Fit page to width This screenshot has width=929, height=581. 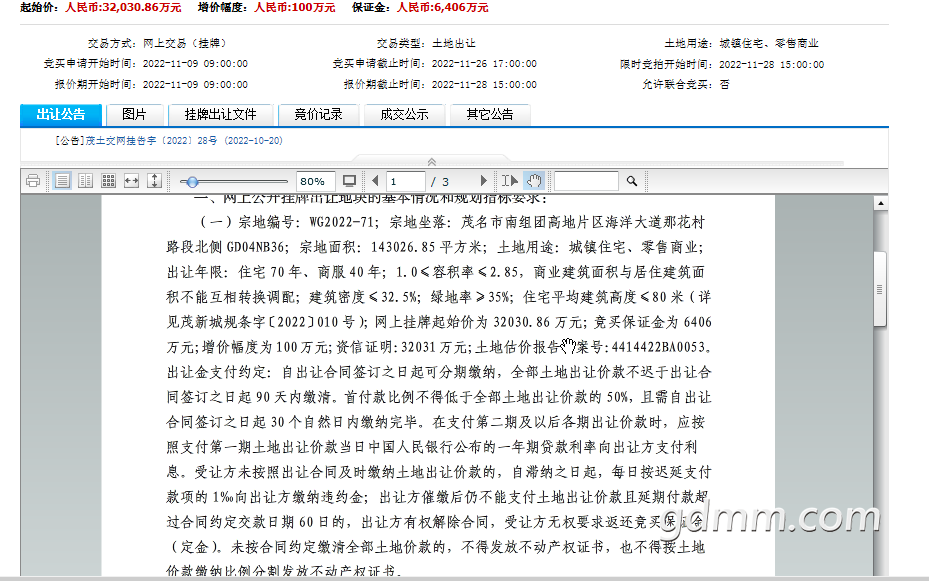tap(131, 181)
